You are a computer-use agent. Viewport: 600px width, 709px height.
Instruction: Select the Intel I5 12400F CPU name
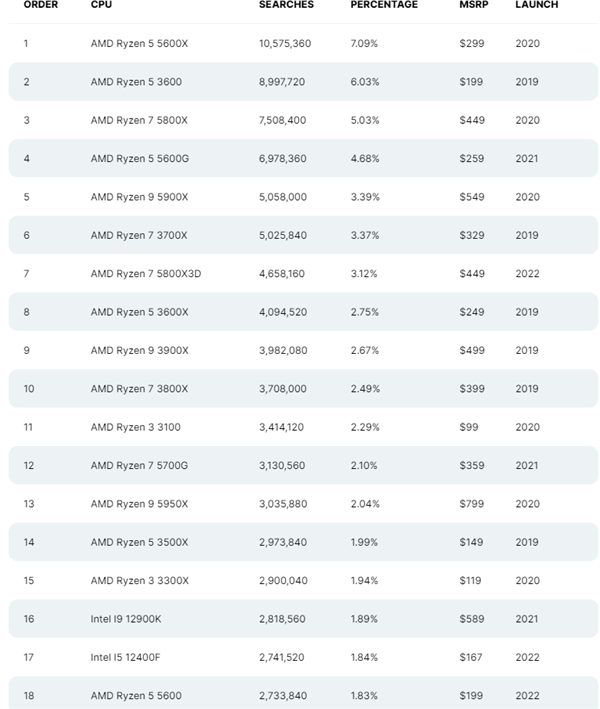tap(126, 657)
